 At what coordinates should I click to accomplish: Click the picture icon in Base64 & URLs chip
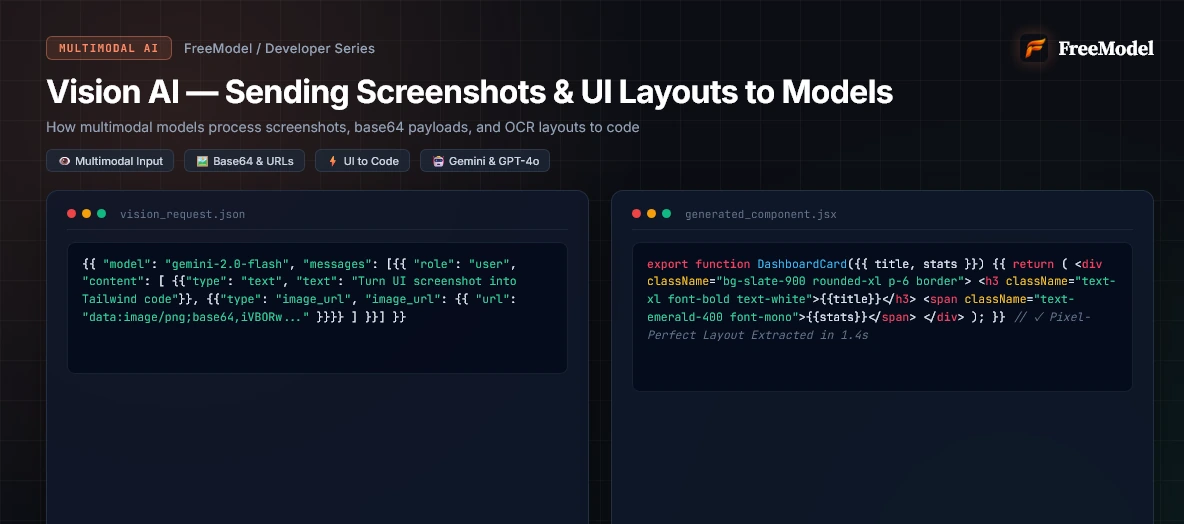click(x=202, y=161)
